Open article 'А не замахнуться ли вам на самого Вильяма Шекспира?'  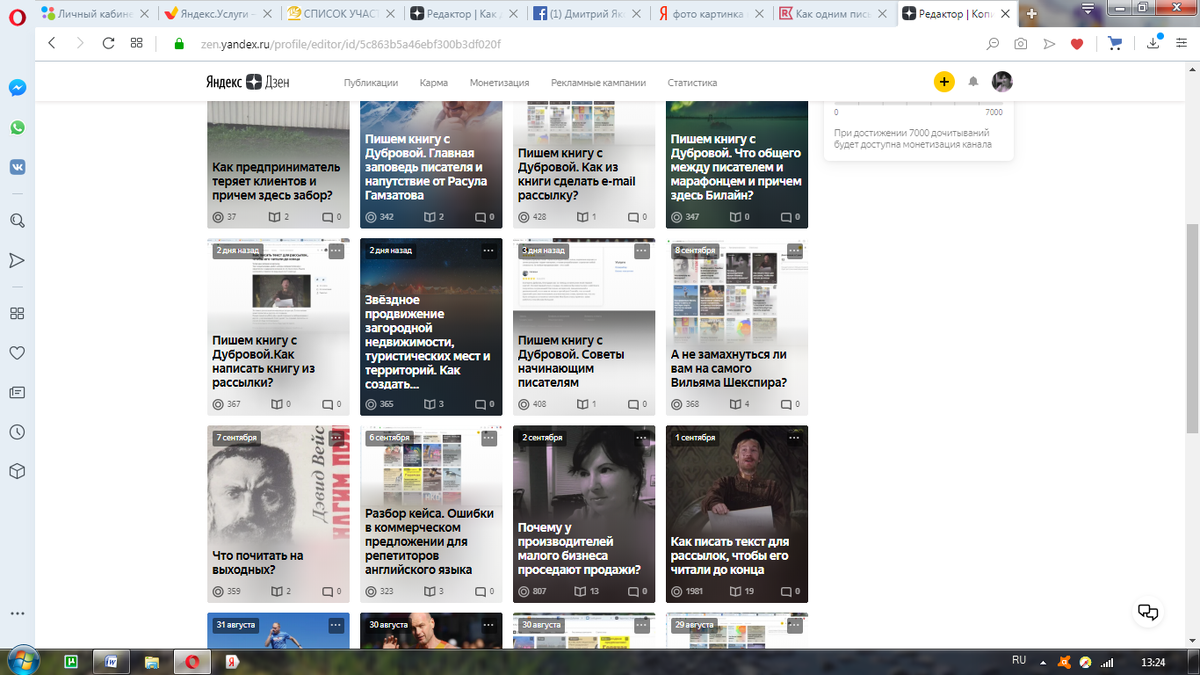(x=730, y=368)
